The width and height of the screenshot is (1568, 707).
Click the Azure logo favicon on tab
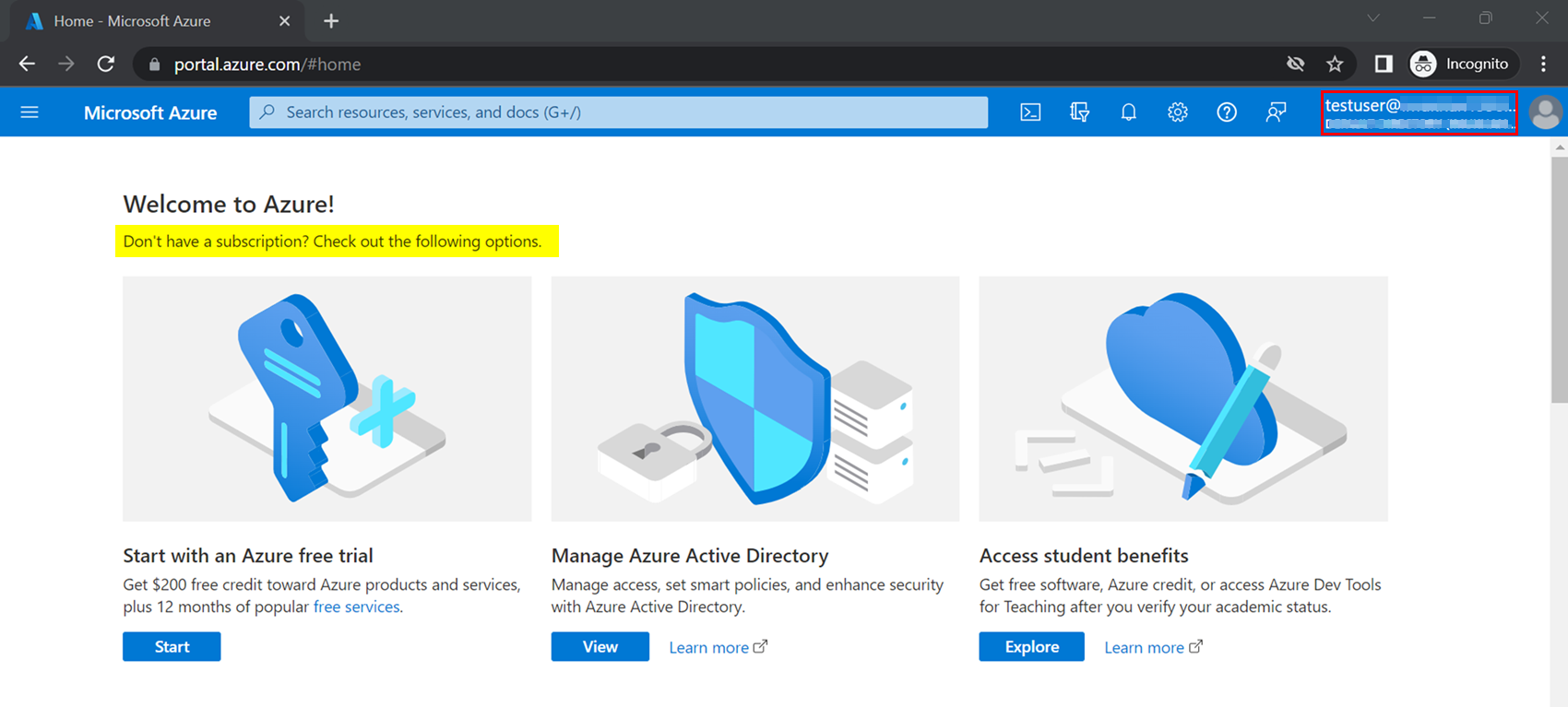(x=34, y=21)
